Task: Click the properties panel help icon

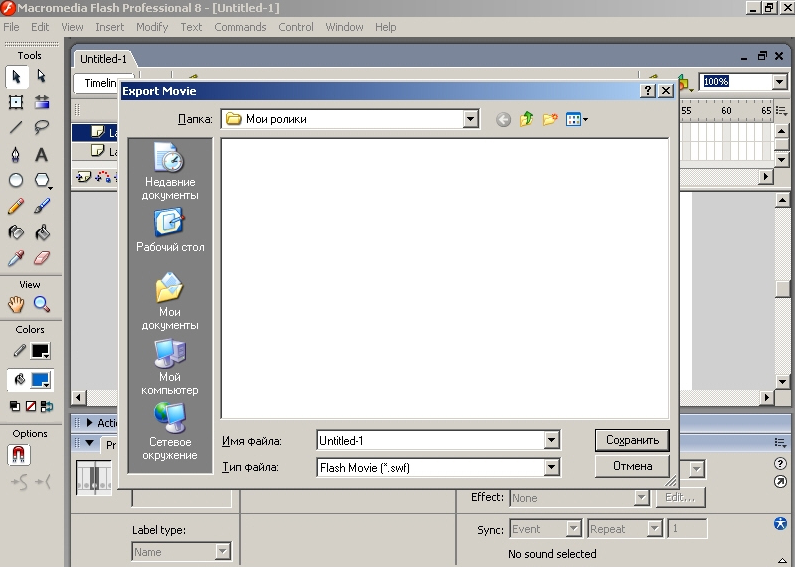Action: pyautogui.click(x=780, y=463)
